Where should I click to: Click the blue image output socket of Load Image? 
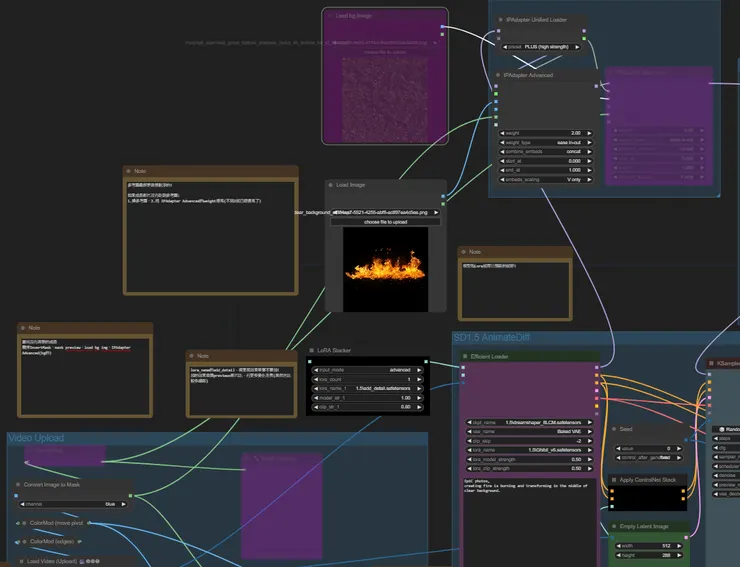click(443, 196)
